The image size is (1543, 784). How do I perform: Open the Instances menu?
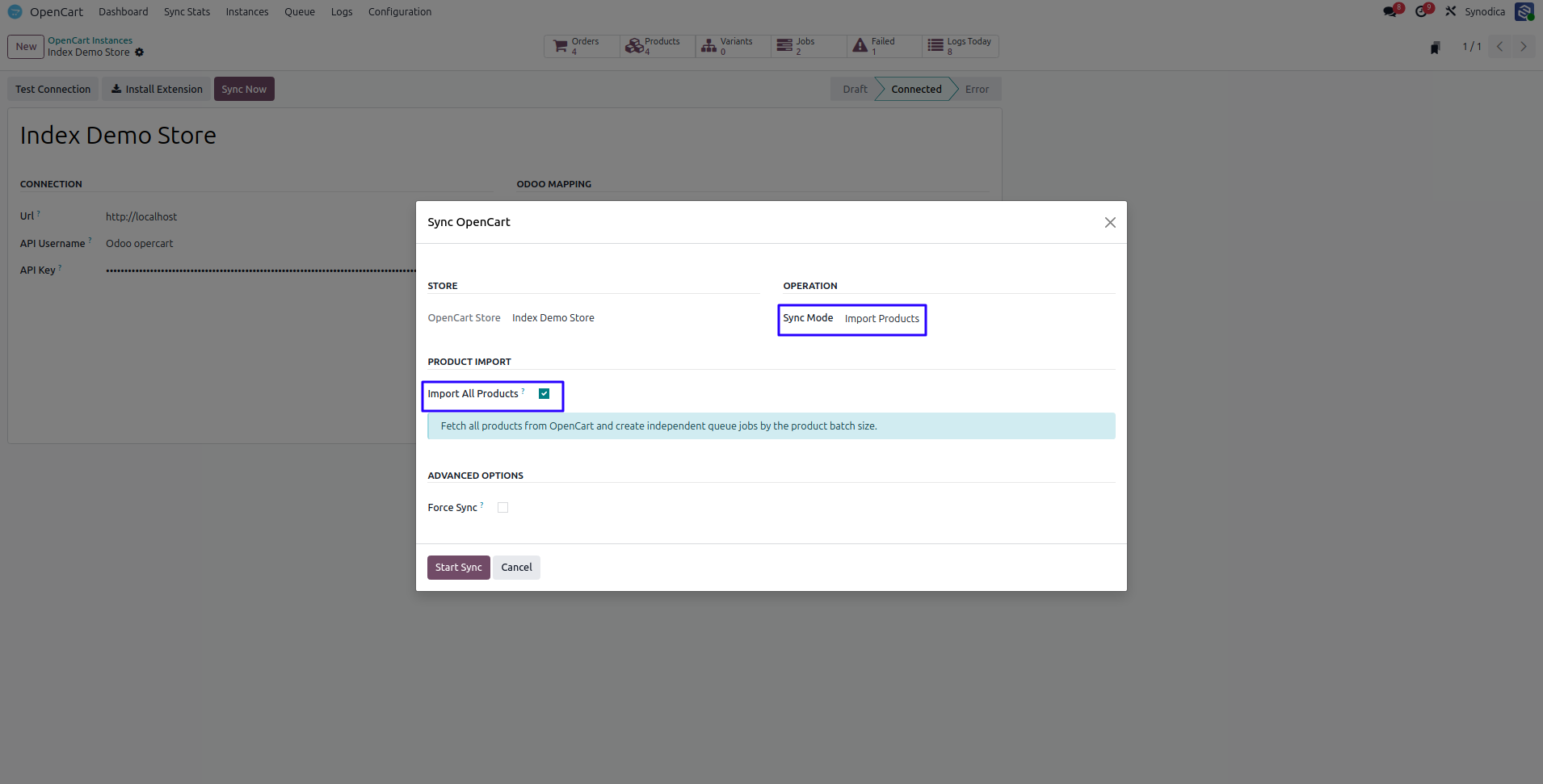(x=246, y=11)
